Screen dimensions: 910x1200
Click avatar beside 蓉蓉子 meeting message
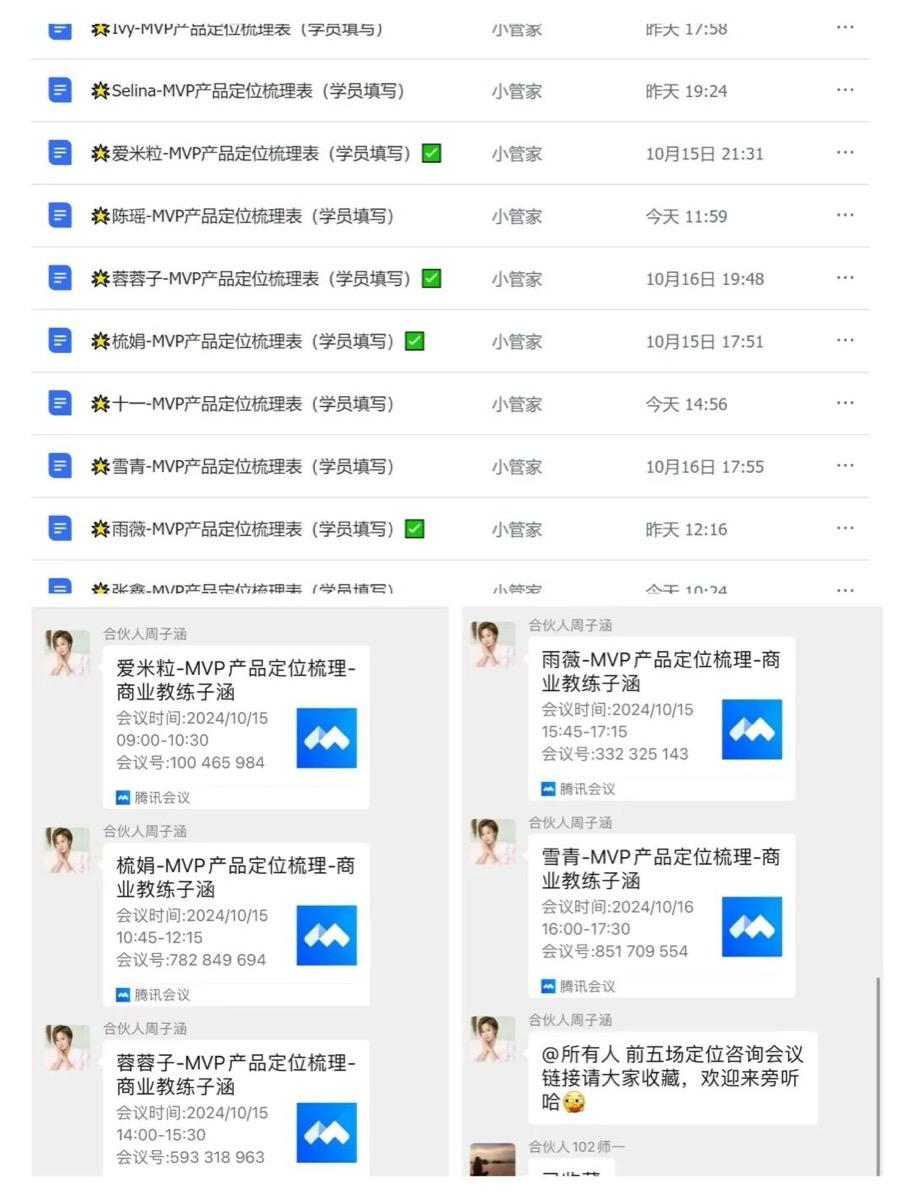[67, 1047]
